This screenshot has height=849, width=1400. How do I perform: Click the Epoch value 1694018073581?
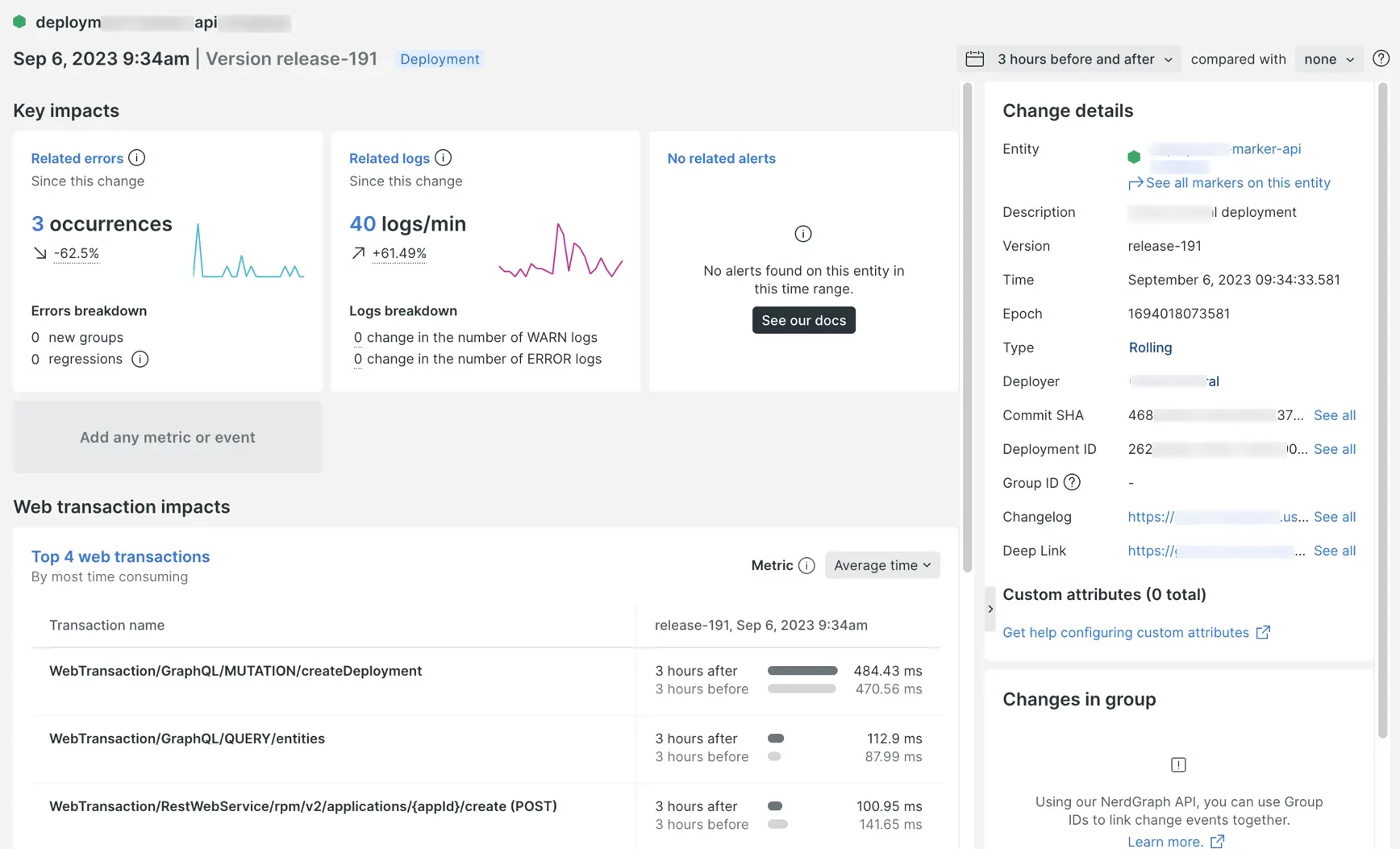pos(1178,314)
